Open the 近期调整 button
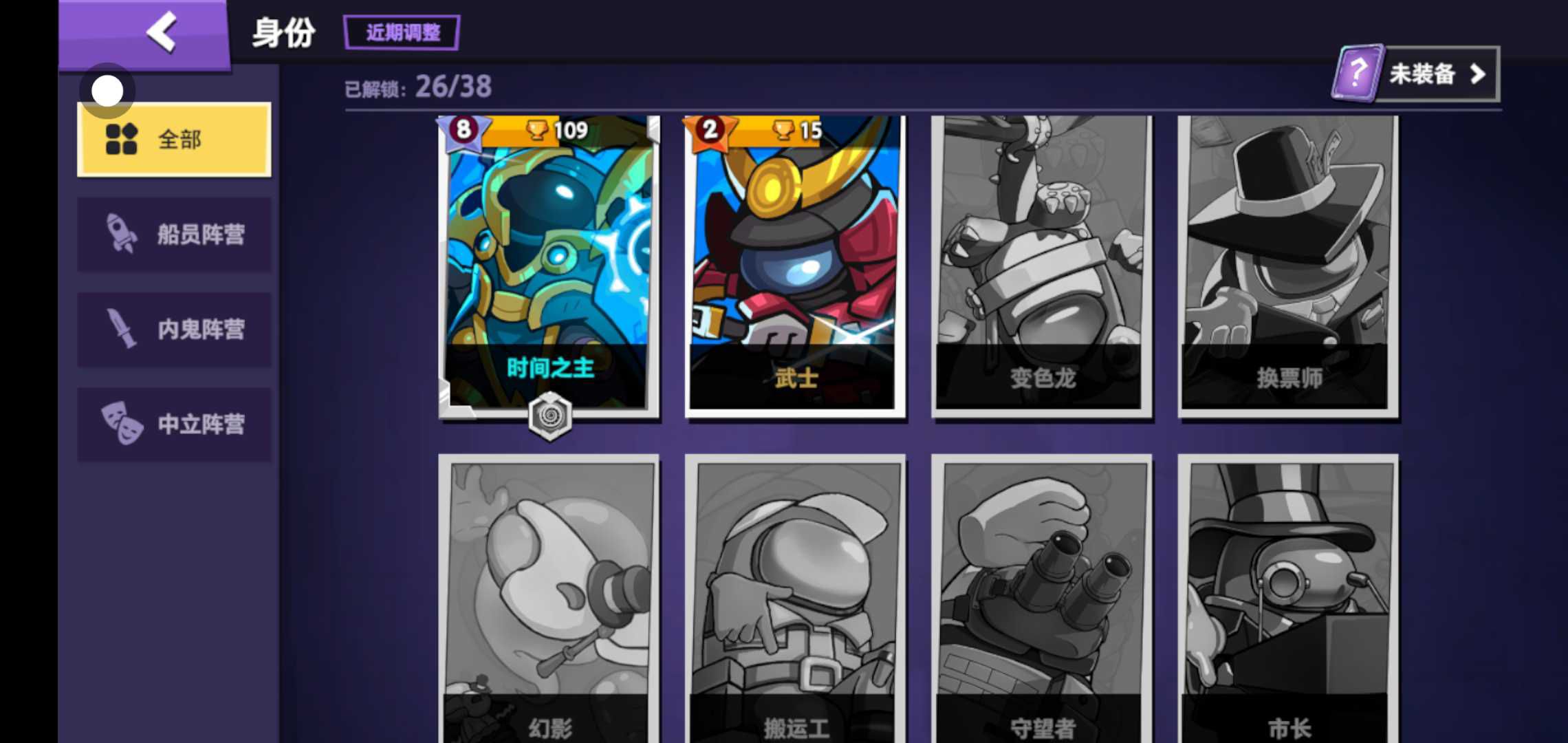This screenshot has height=743, width=1568. click(402, 32)
